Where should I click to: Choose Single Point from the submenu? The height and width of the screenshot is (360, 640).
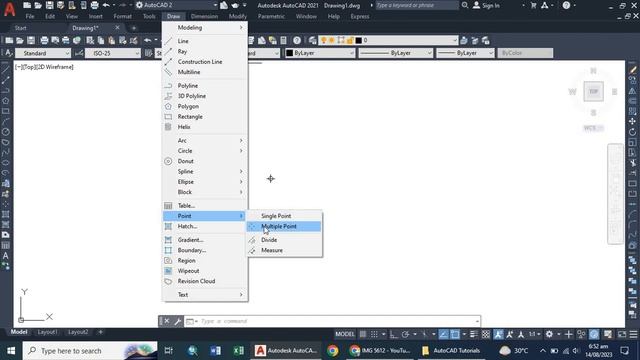284,216
